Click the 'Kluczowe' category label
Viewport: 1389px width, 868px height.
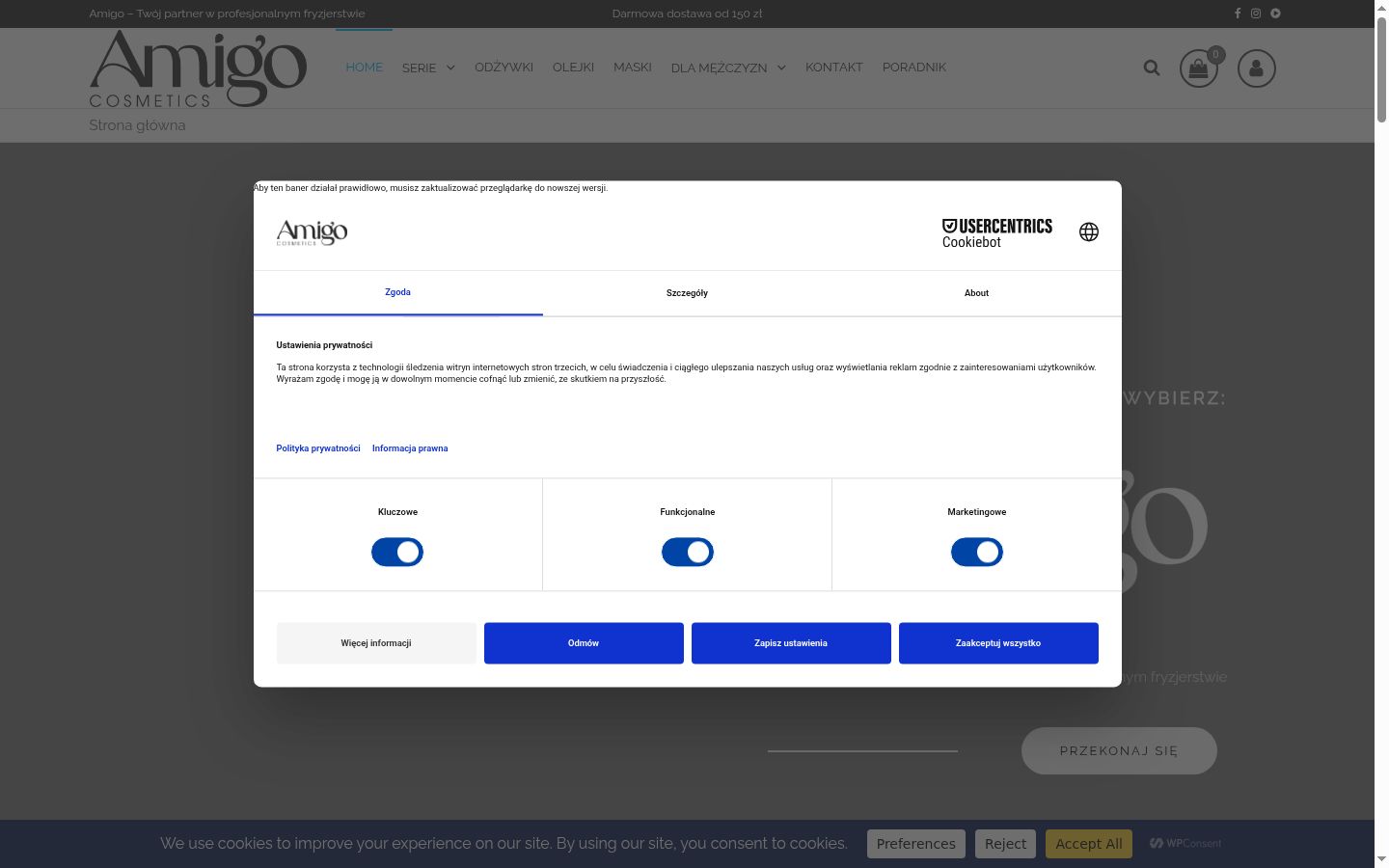[x=397, y=512]
